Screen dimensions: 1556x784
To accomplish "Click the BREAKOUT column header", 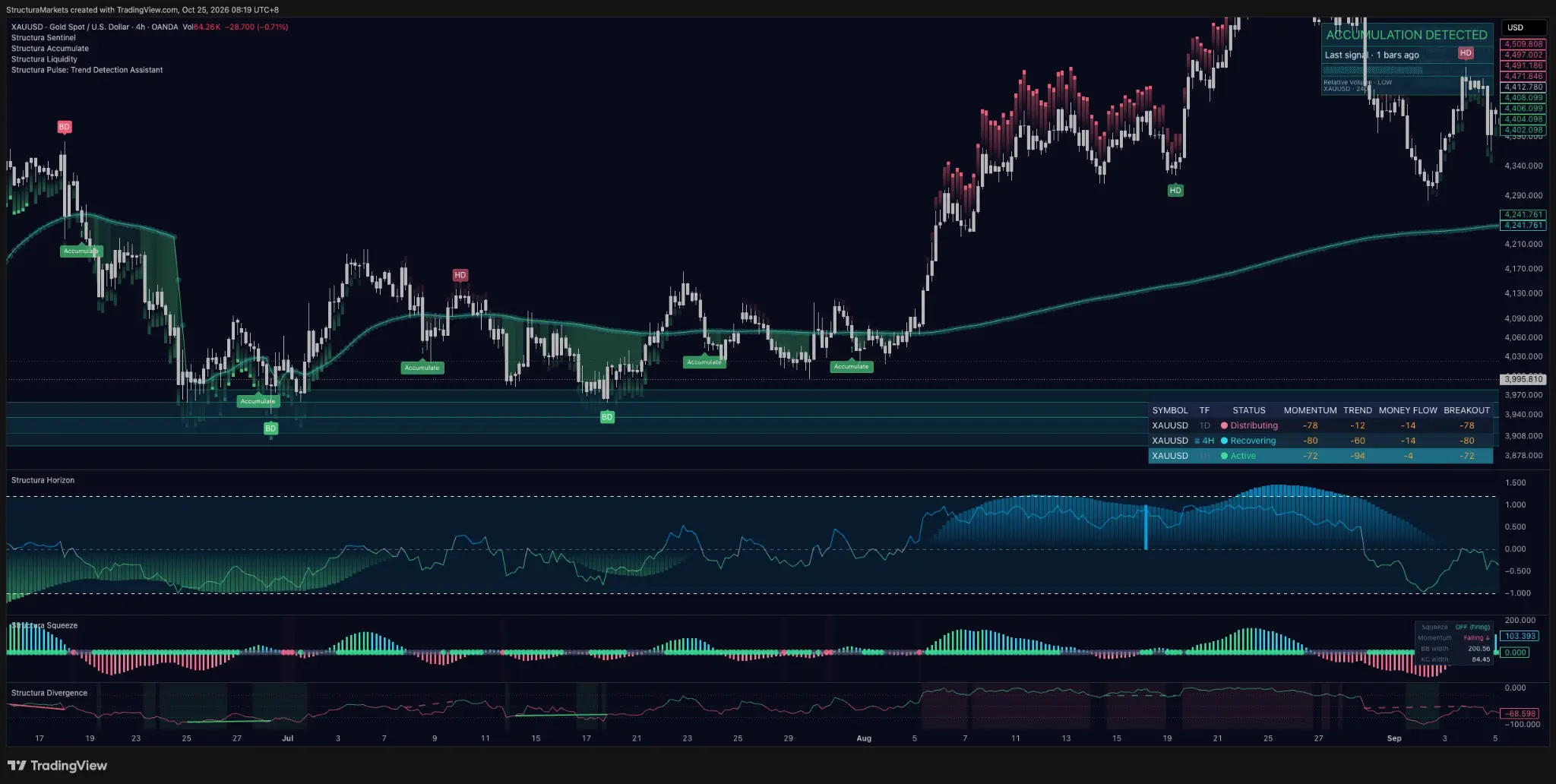I will pyautogui.click(x=1466, y=410).
